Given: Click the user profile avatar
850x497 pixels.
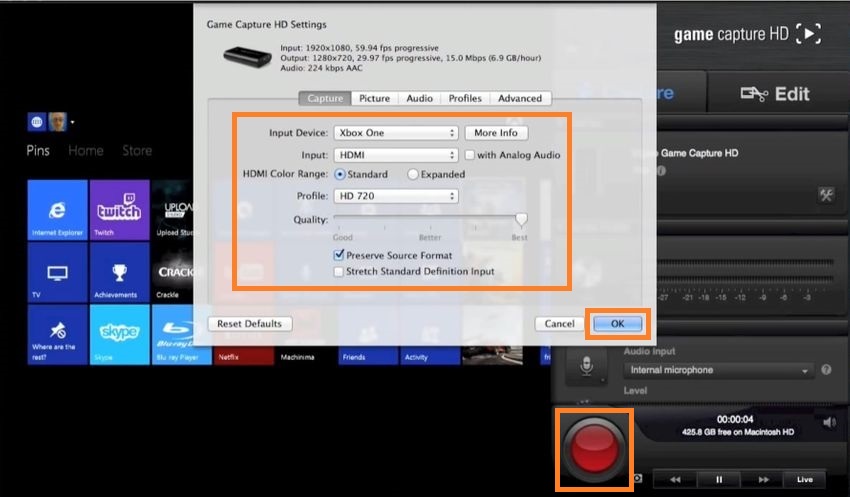Looking at the screenshot, I should click(57, 122).
